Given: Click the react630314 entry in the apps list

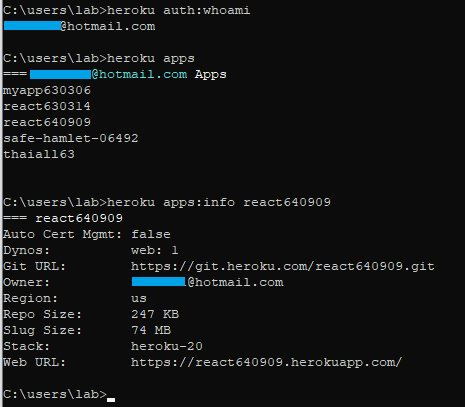Looking at the screenshot, I should click(x=47, y=106).
